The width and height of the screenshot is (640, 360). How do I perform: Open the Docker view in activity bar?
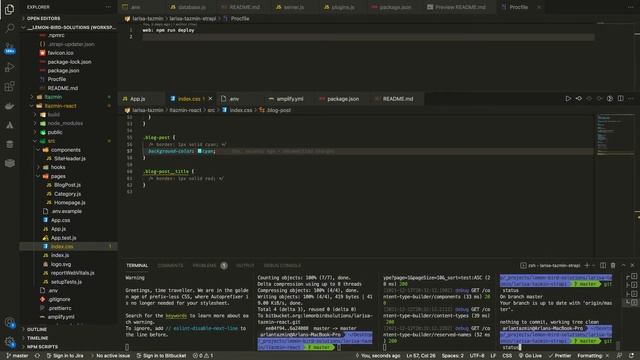9,106
